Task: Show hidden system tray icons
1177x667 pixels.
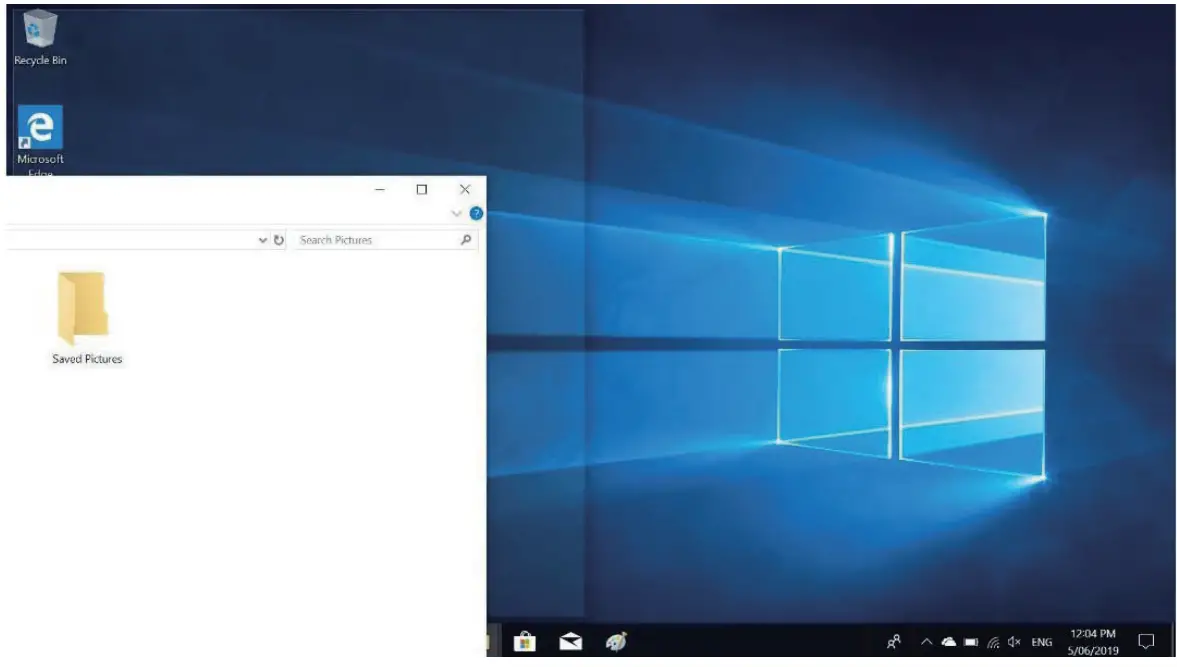Action: (925, 641)
